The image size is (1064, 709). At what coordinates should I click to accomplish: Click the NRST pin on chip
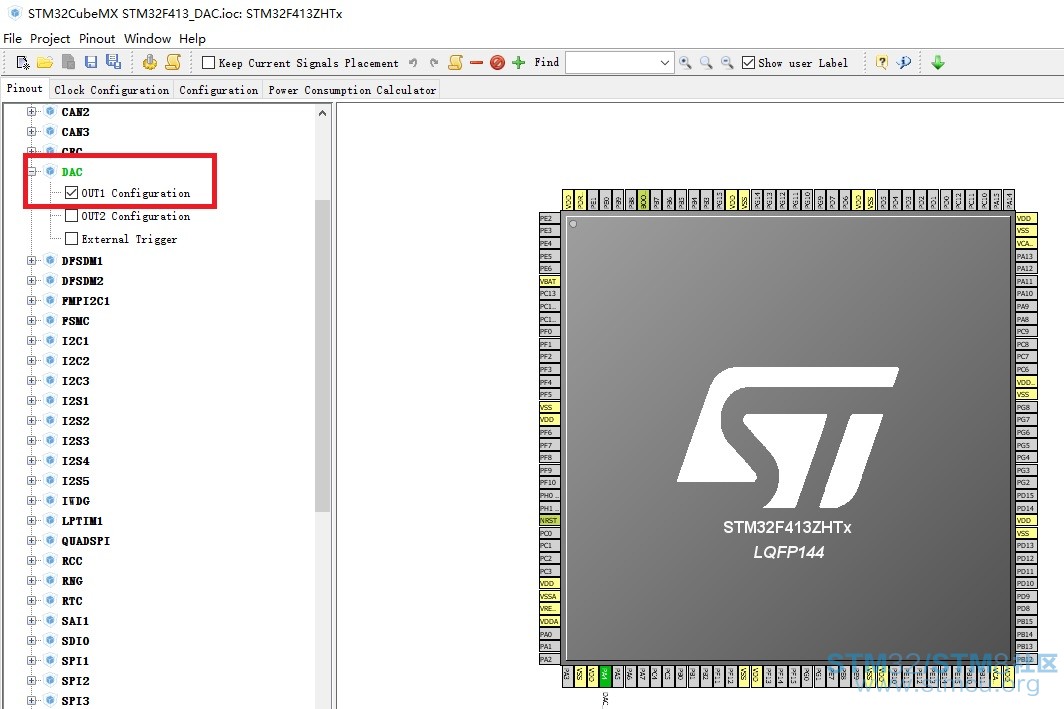pyautogui.click(x=549, y=520)
